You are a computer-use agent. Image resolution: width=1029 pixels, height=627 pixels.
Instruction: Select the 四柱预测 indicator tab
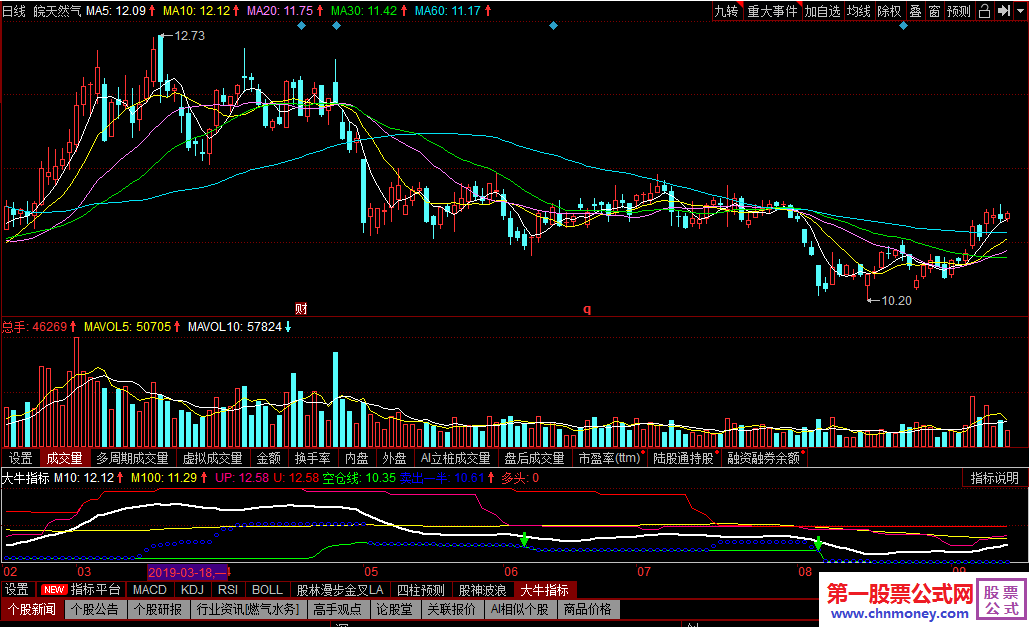[421, 590]
